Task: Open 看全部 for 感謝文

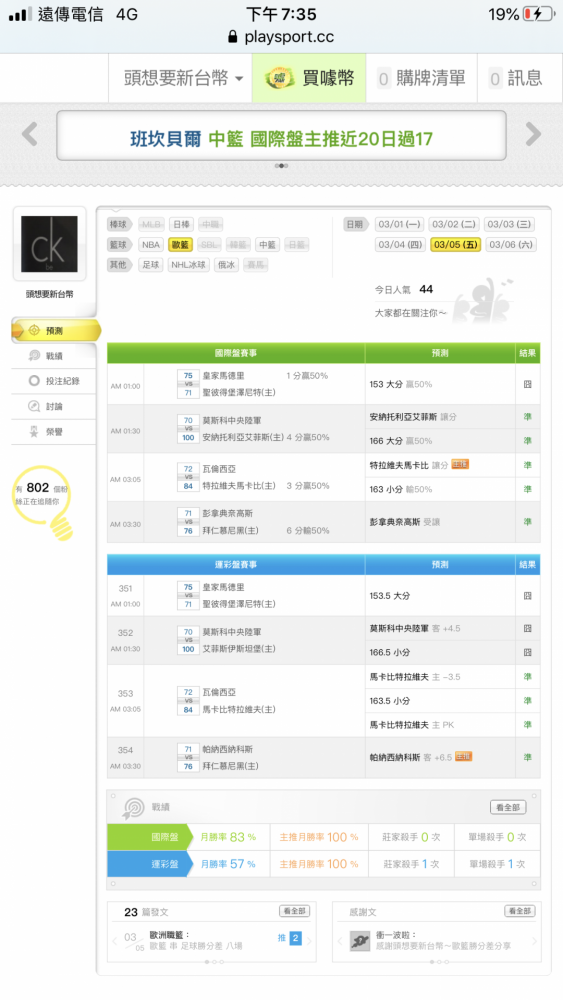Action: coord(519,911)
